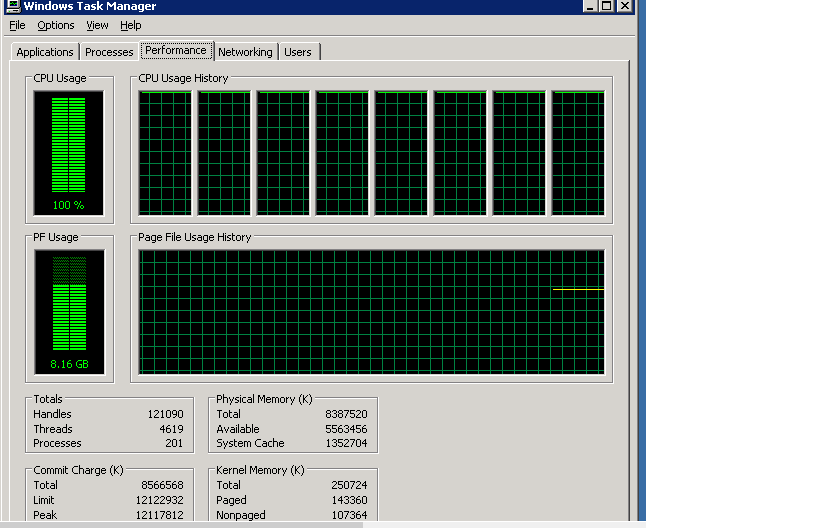Open the Help menu

click(x=131, y=25)
